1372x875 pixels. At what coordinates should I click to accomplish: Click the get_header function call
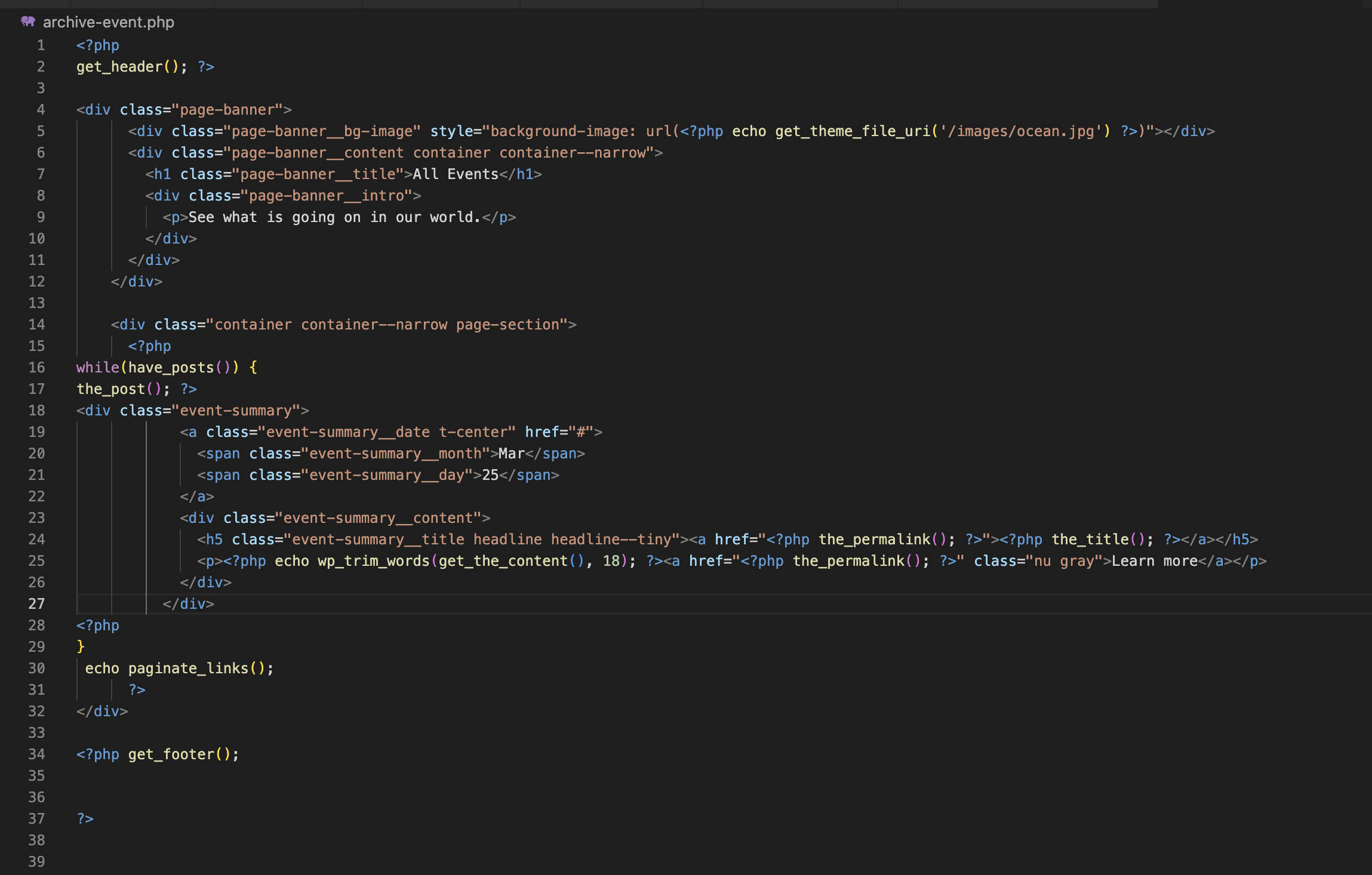tap(119, 66)
